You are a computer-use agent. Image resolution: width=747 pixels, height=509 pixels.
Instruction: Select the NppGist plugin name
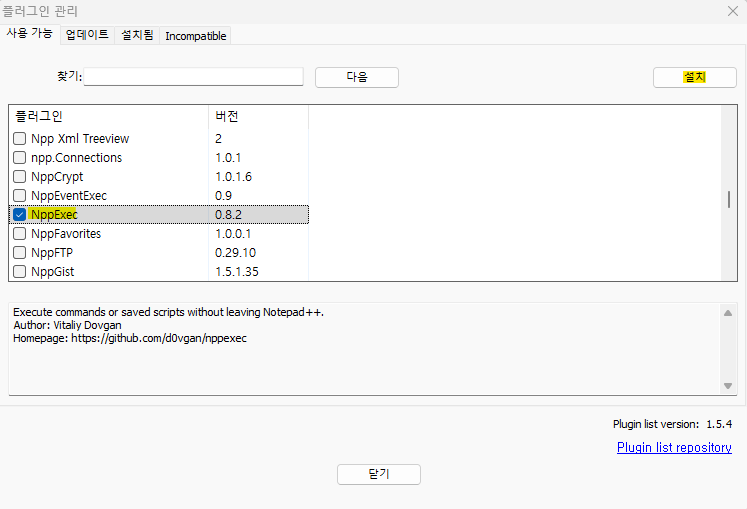53,272
